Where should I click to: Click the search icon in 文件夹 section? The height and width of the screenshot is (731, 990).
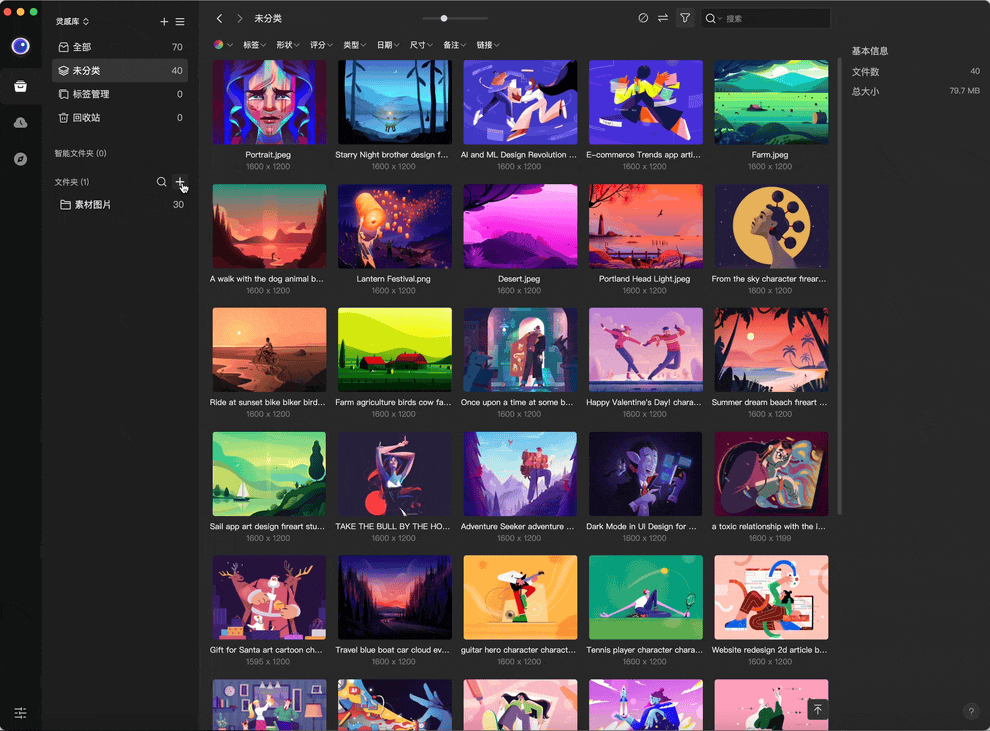click(162, 182)
